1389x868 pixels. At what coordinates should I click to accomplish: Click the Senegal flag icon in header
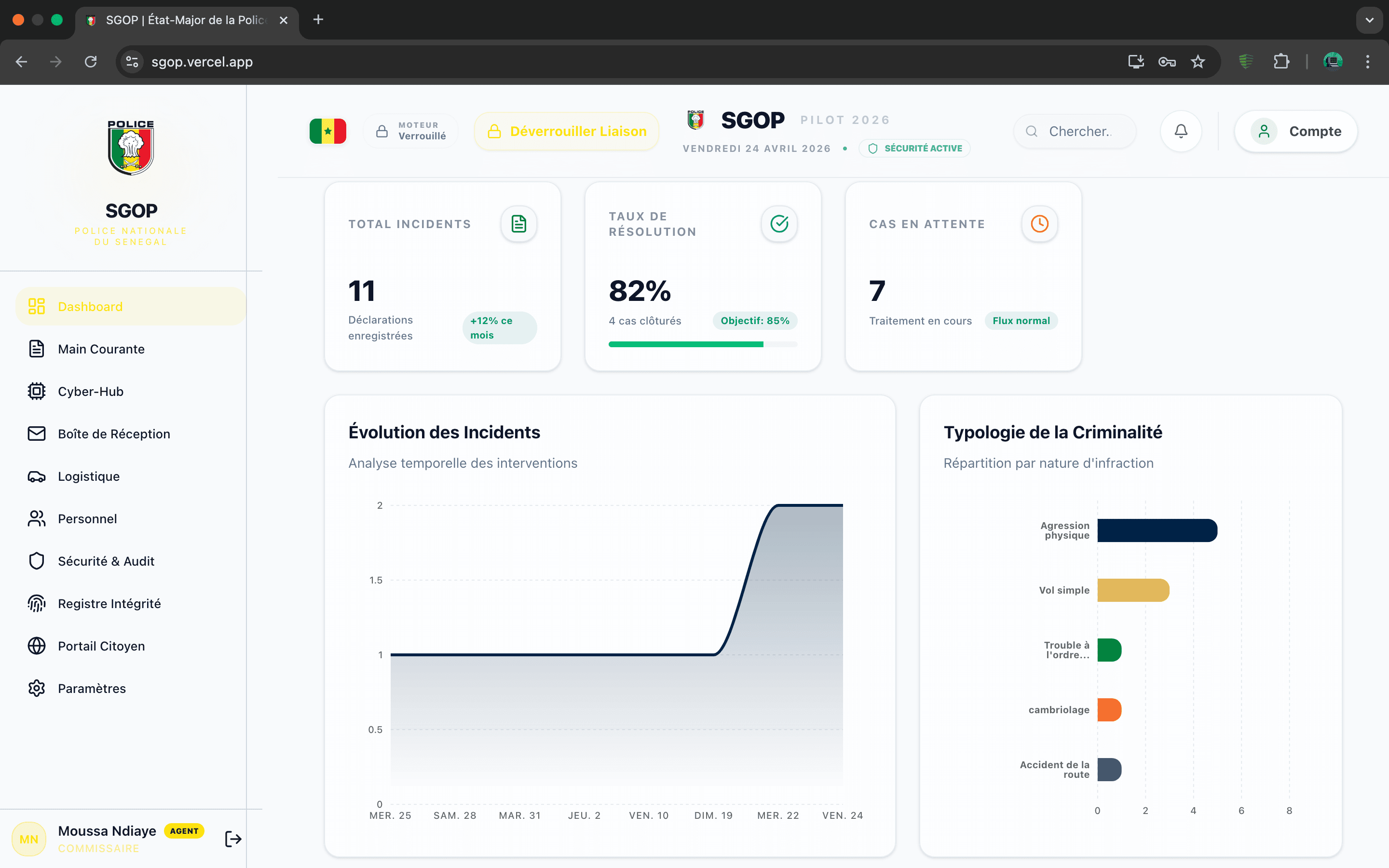[328, 132]
